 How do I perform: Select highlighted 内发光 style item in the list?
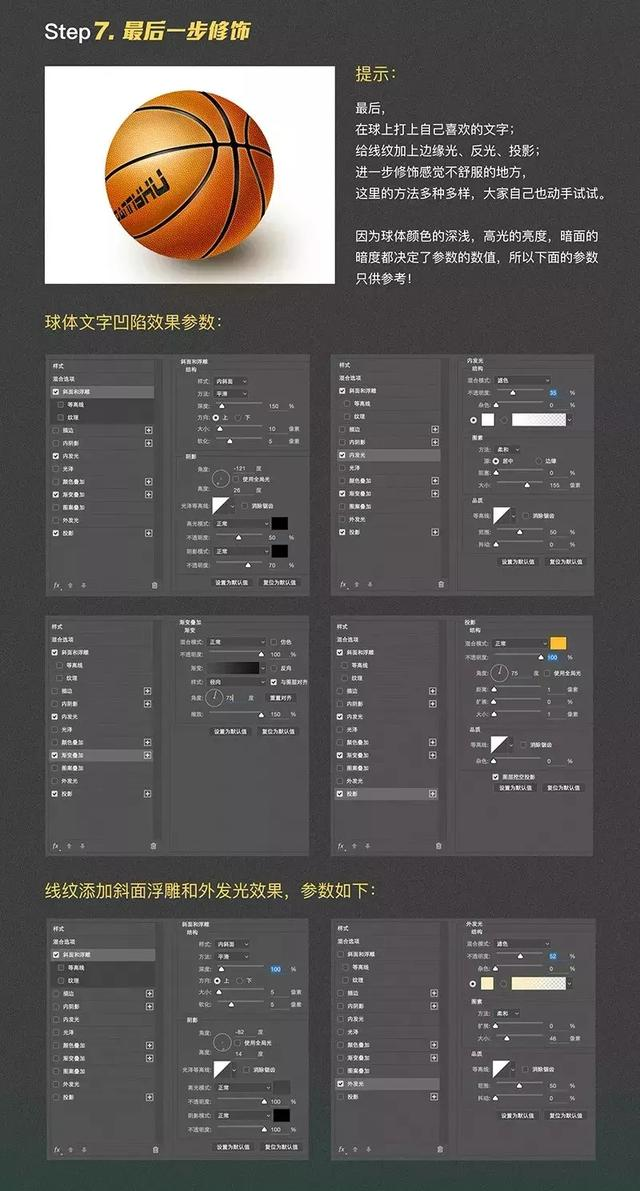(389, 456)
